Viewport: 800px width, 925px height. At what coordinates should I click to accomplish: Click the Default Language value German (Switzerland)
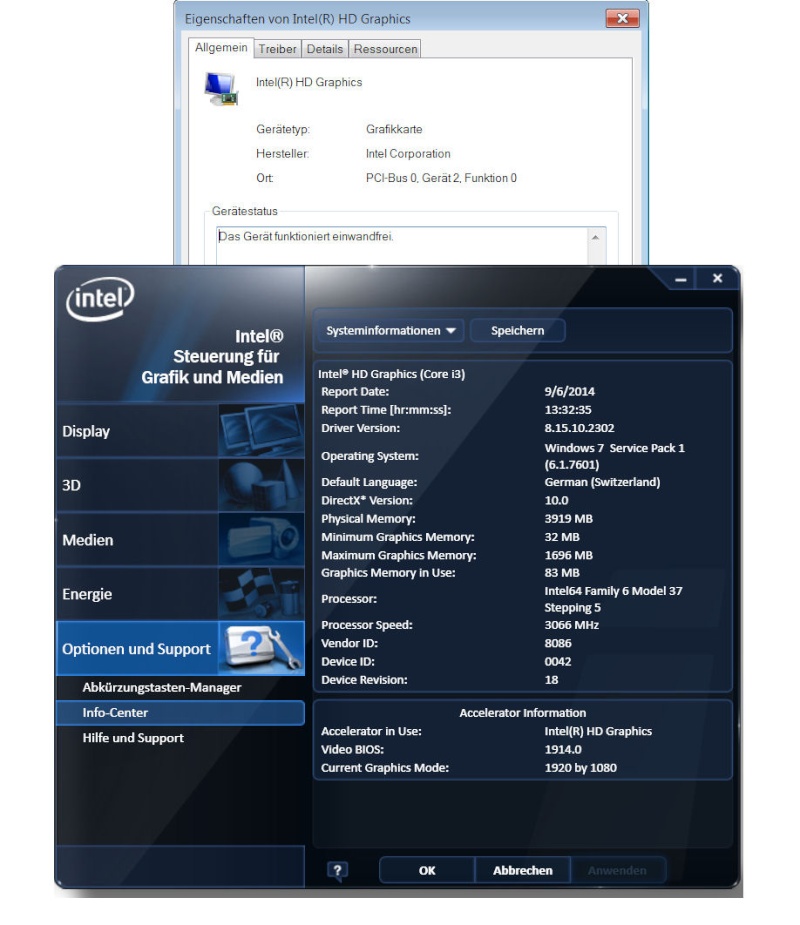click(x=602, y=482)
